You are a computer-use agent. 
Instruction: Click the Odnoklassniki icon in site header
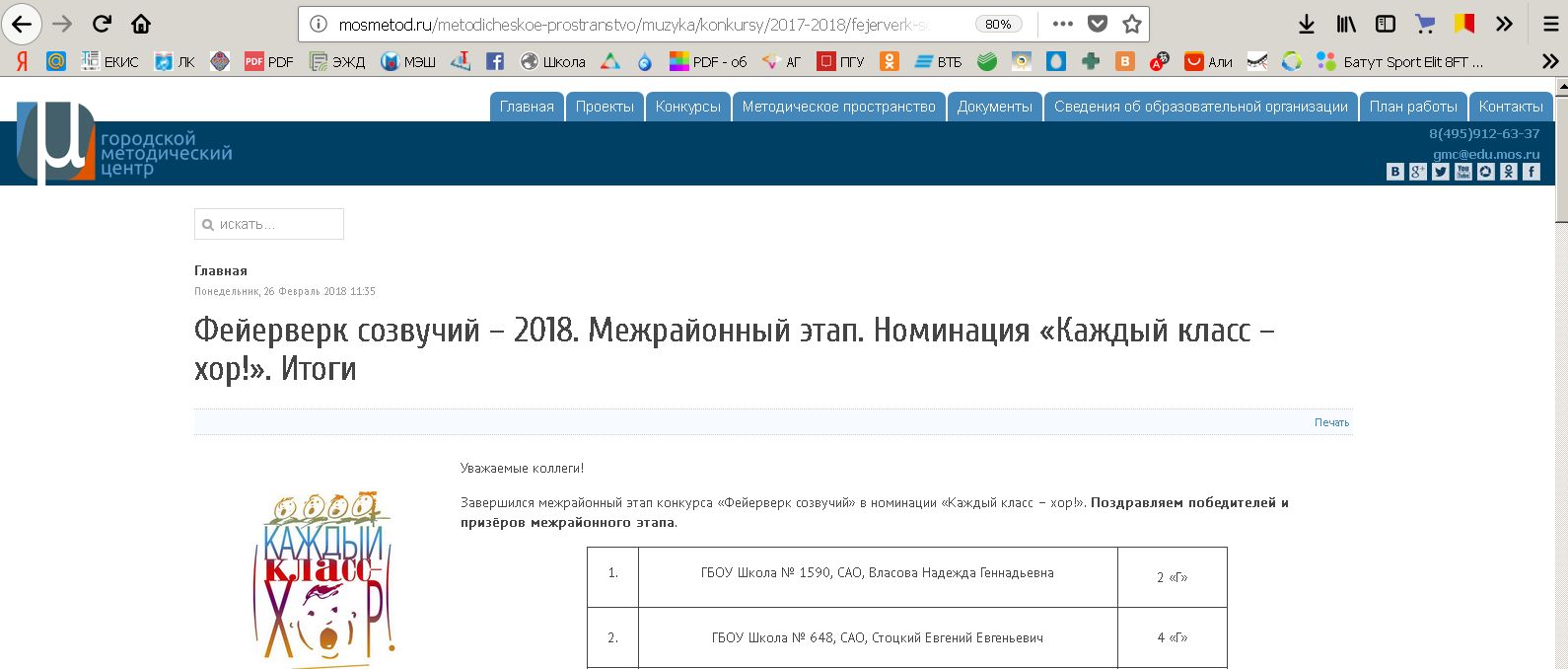point(1509,172)
